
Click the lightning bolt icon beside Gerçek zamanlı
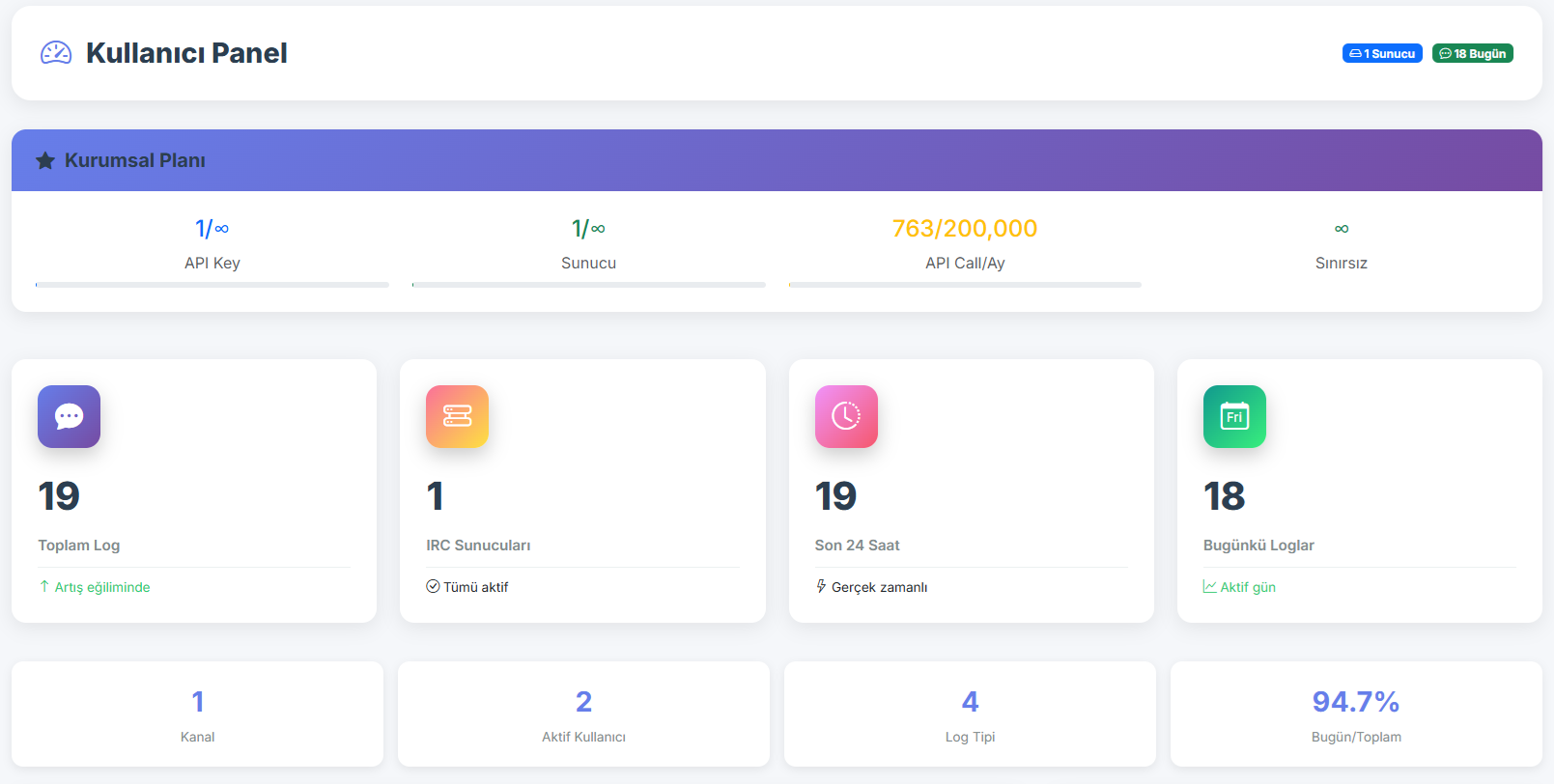tap(821, 586)
